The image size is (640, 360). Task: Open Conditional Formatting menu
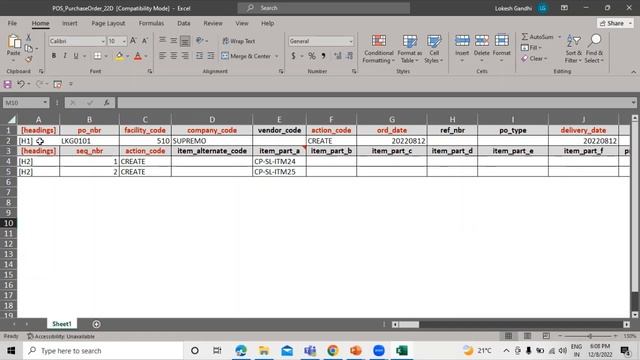click(x=379, y=49)
